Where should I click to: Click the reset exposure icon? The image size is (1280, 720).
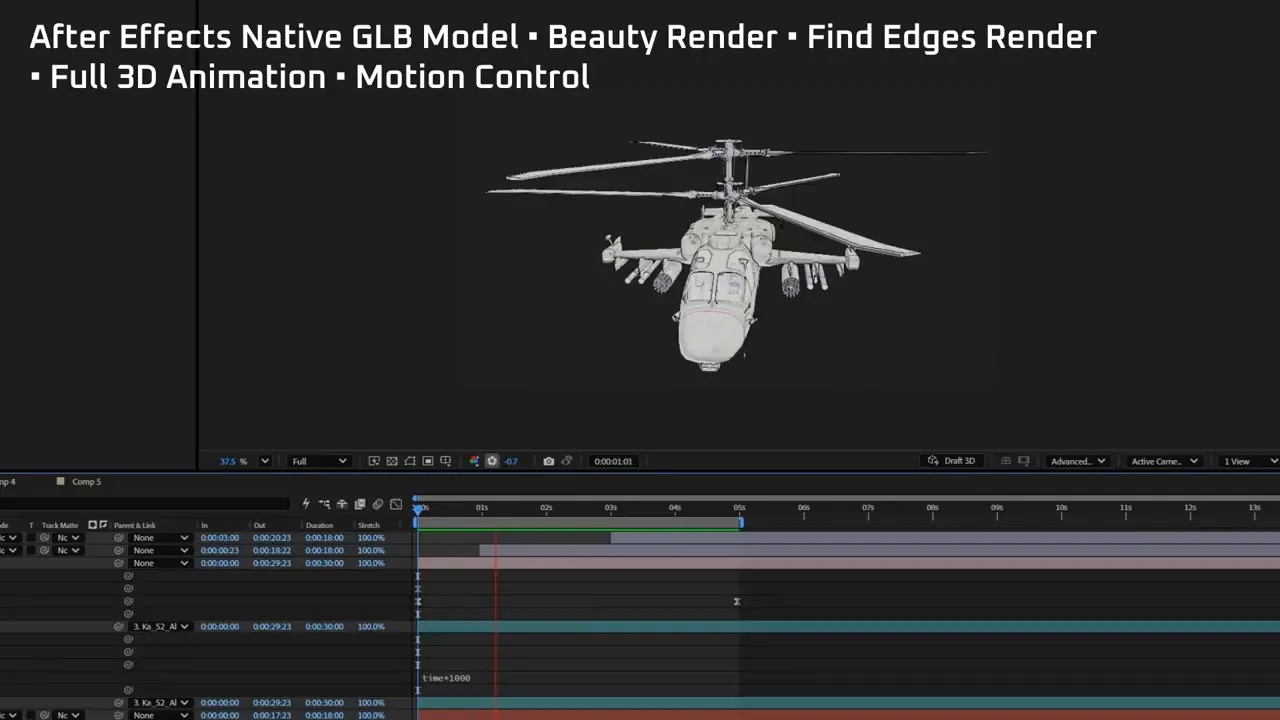(x=492, y=461)
